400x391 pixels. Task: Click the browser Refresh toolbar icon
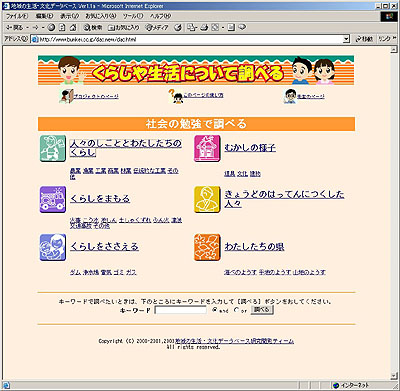(62, 27)
